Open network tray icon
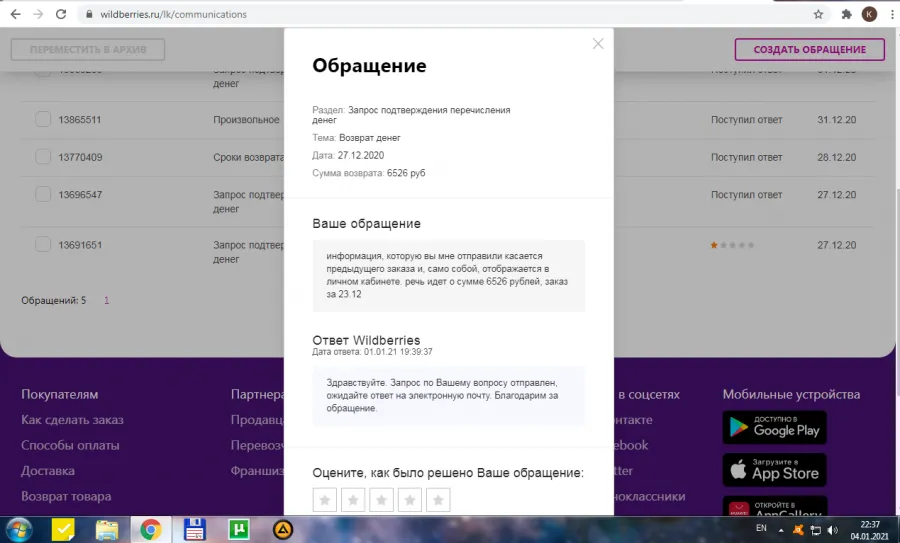The height and width of the screenshot is (543, 900). pyautogui.click(x=815, y=530)
